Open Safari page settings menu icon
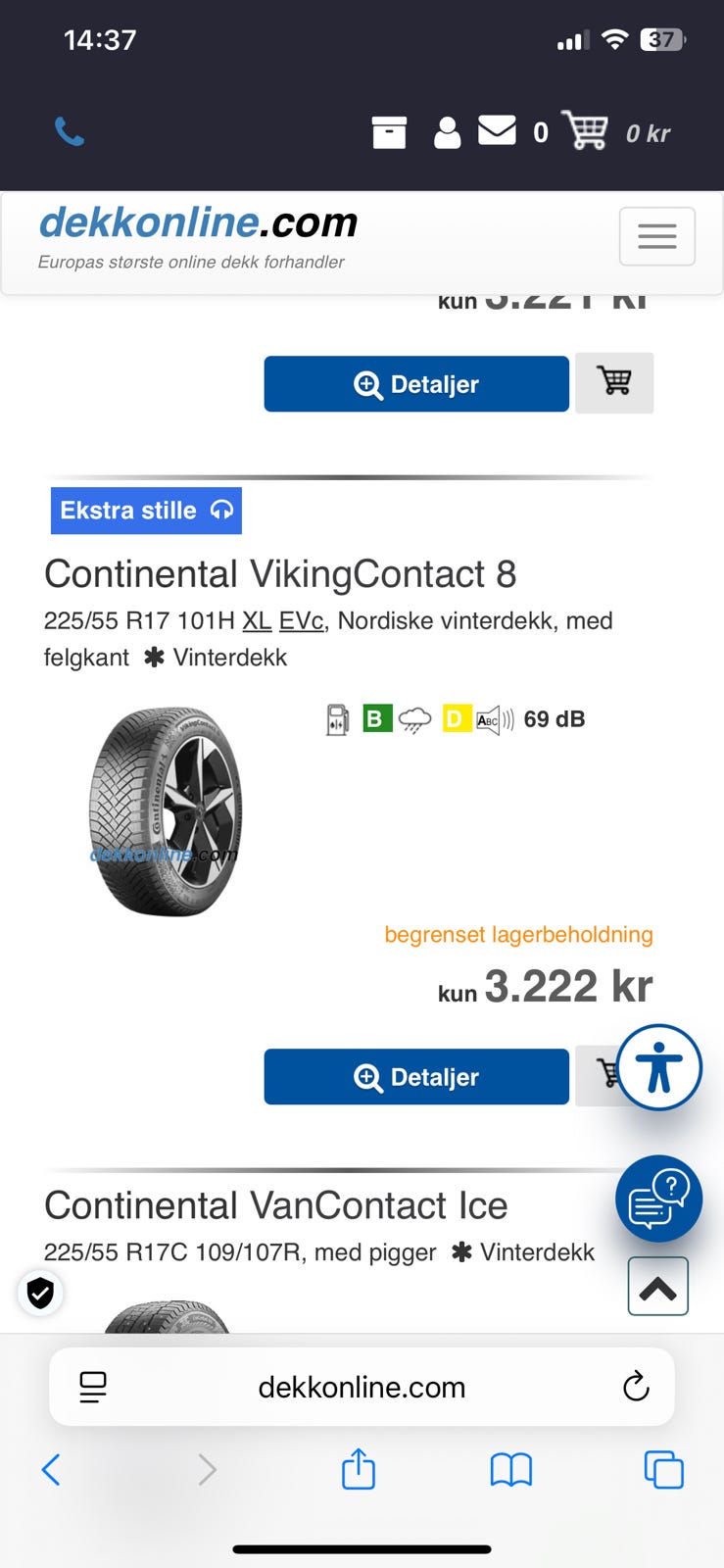 coord(93,1387)
